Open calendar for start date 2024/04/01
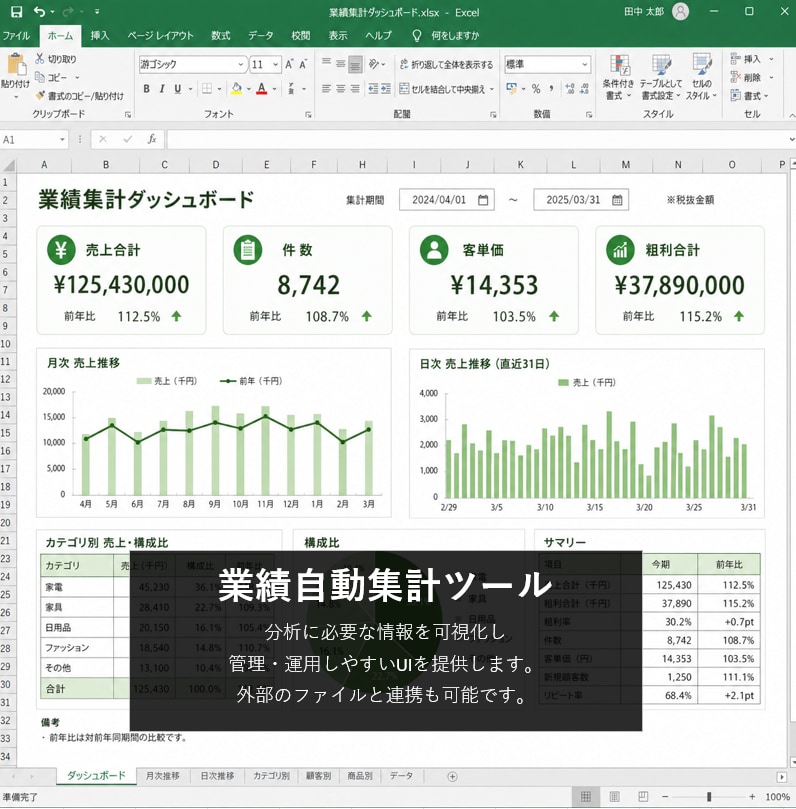Screen dimensions: 796x809 click(x=483, y=200)
